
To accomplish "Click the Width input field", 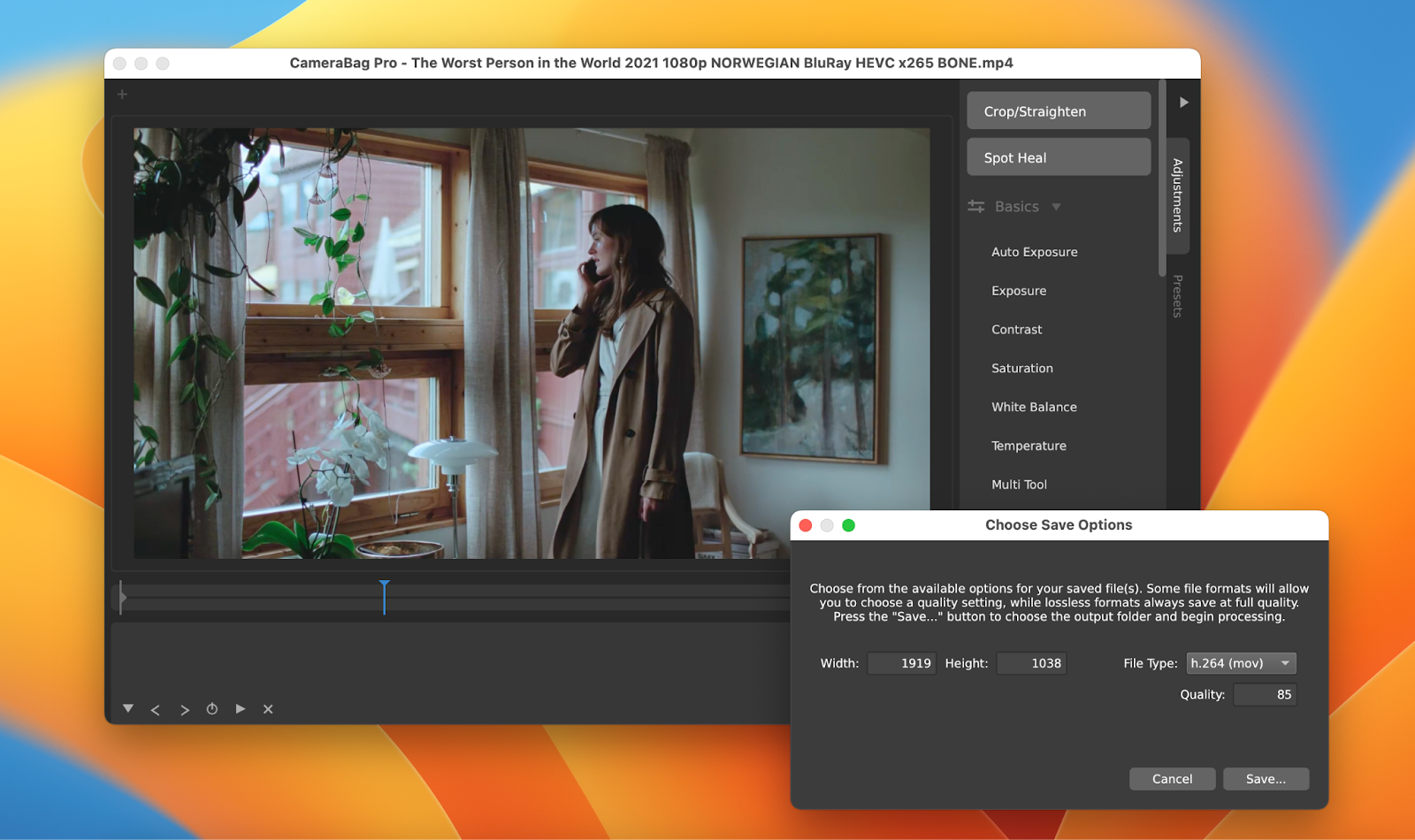I will (x=901, y=663).
